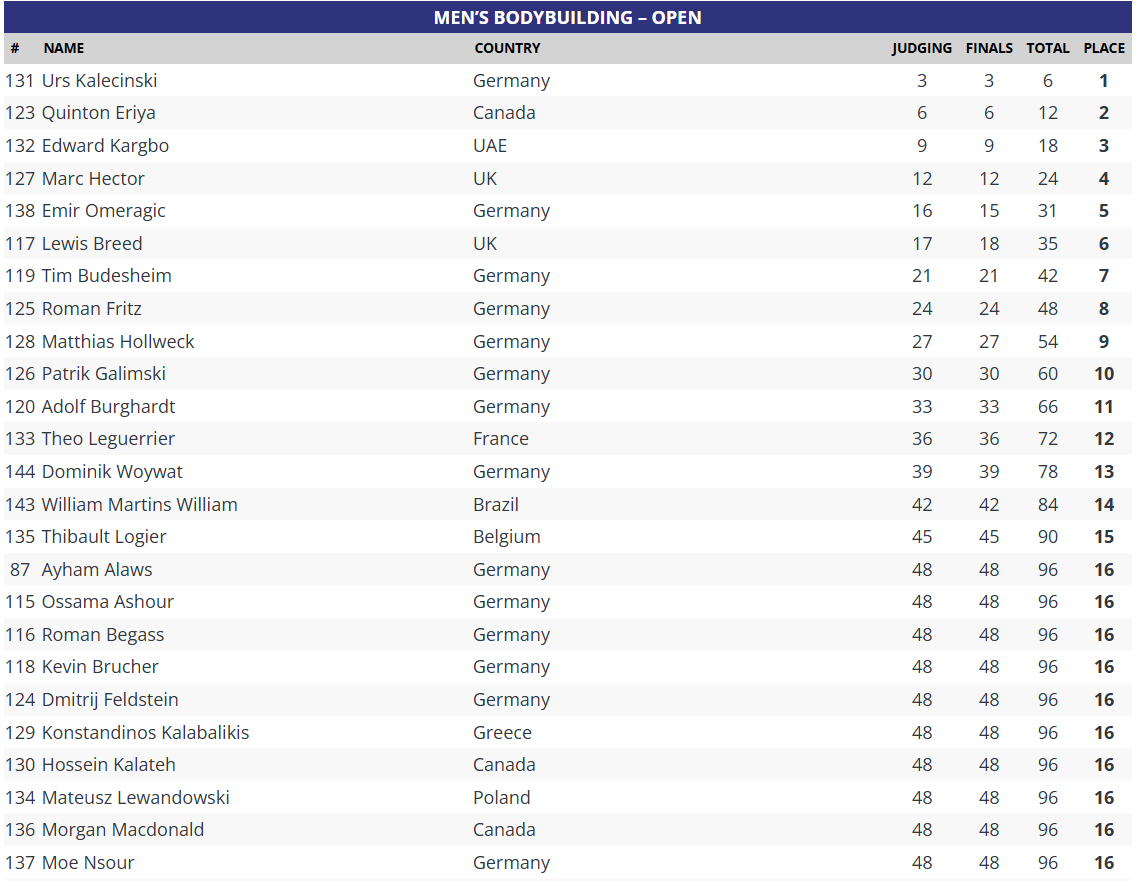Click the JUDGING column header
The height and width of the screenshot is (881, 1148).
point(921,48)
